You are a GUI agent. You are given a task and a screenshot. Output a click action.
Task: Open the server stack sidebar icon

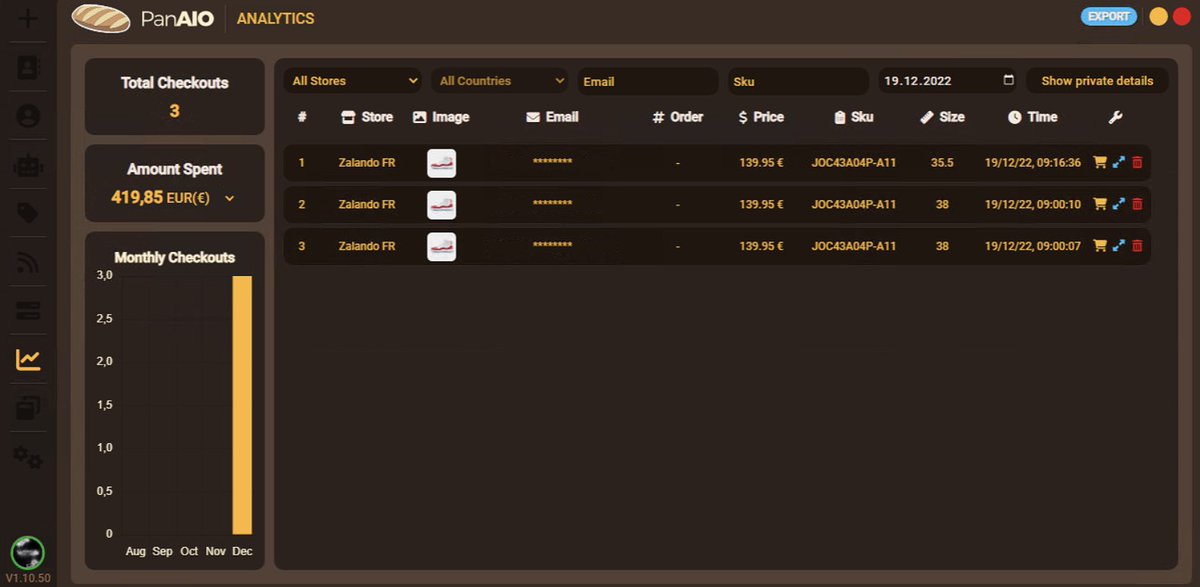pos(28,312)
